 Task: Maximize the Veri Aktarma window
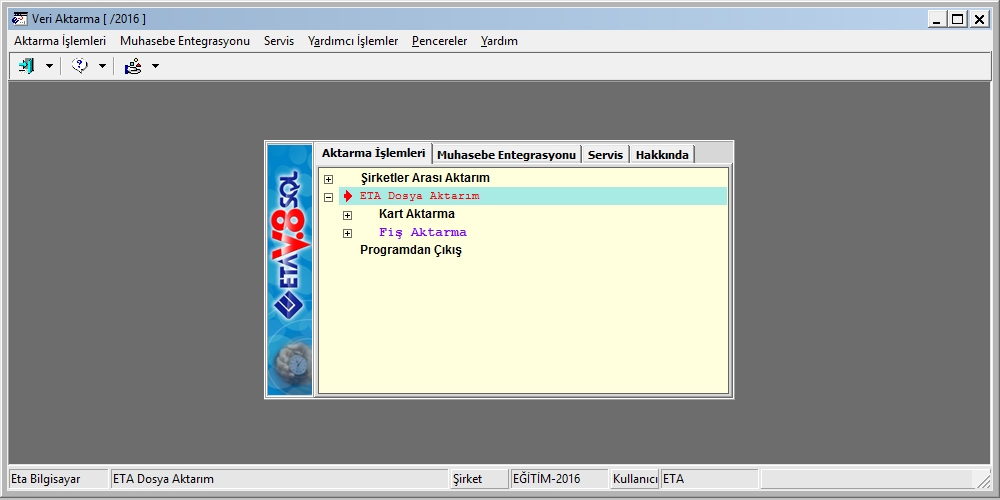pyautogui.click(x=957, y=19)
